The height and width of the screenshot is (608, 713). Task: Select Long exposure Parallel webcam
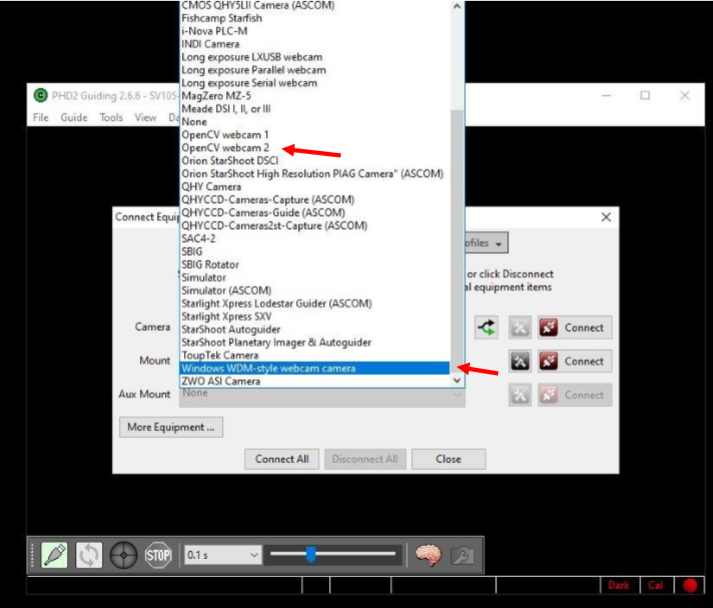[x=315, y=70]
